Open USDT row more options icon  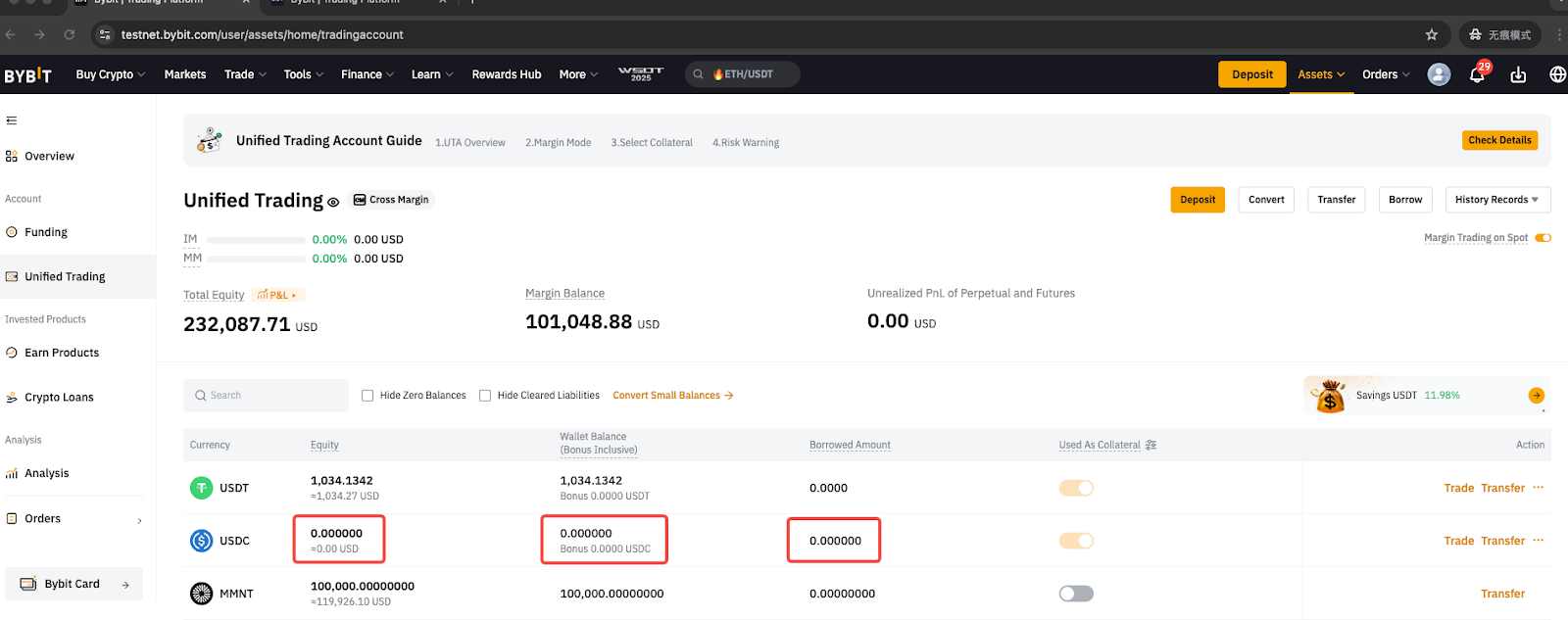coord(1539,488)
